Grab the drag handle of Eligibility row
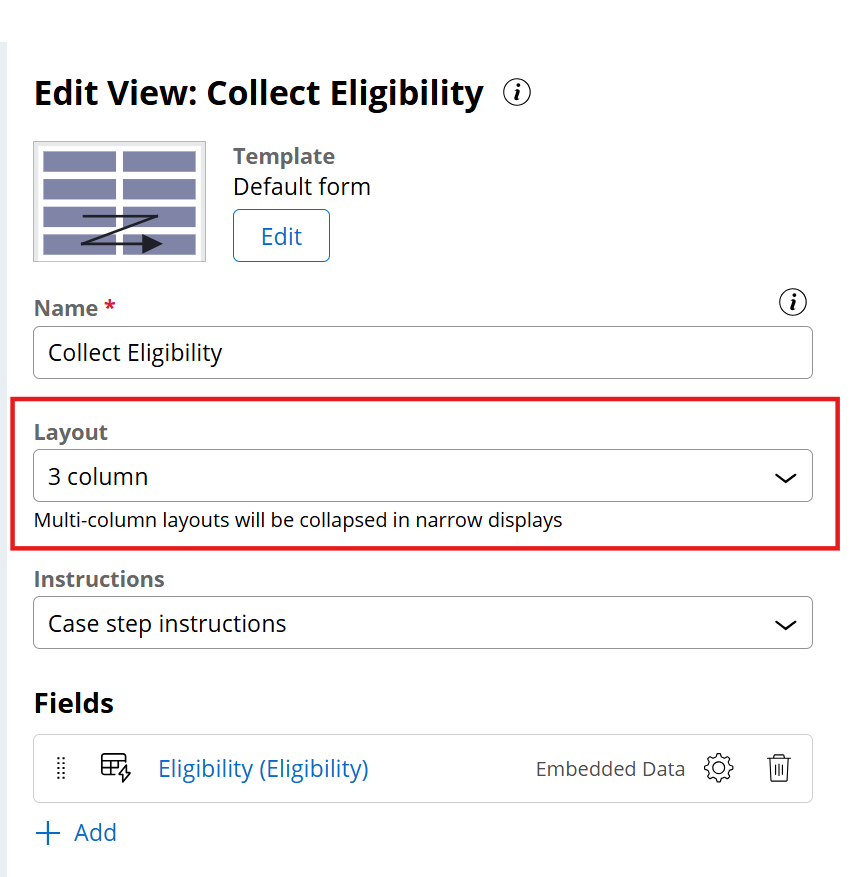 [x=61, y=768]
